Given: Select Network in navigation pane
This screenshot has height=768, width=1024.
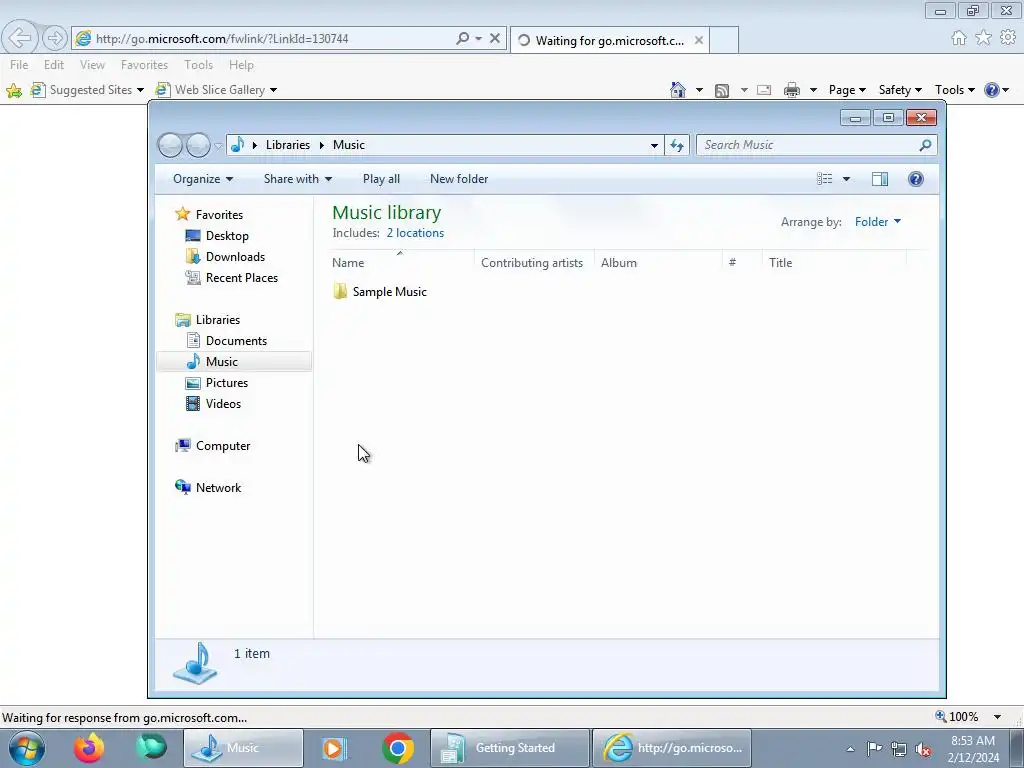Looking at the screenshot, I should click(x=218, y=488).
